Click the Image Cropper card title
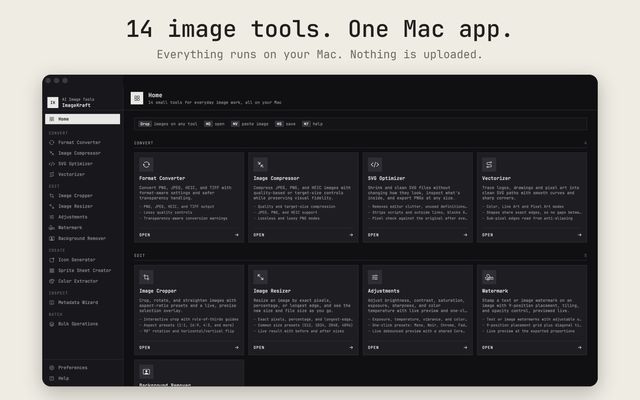Screen dimensions: 640x400 [158, 291]
